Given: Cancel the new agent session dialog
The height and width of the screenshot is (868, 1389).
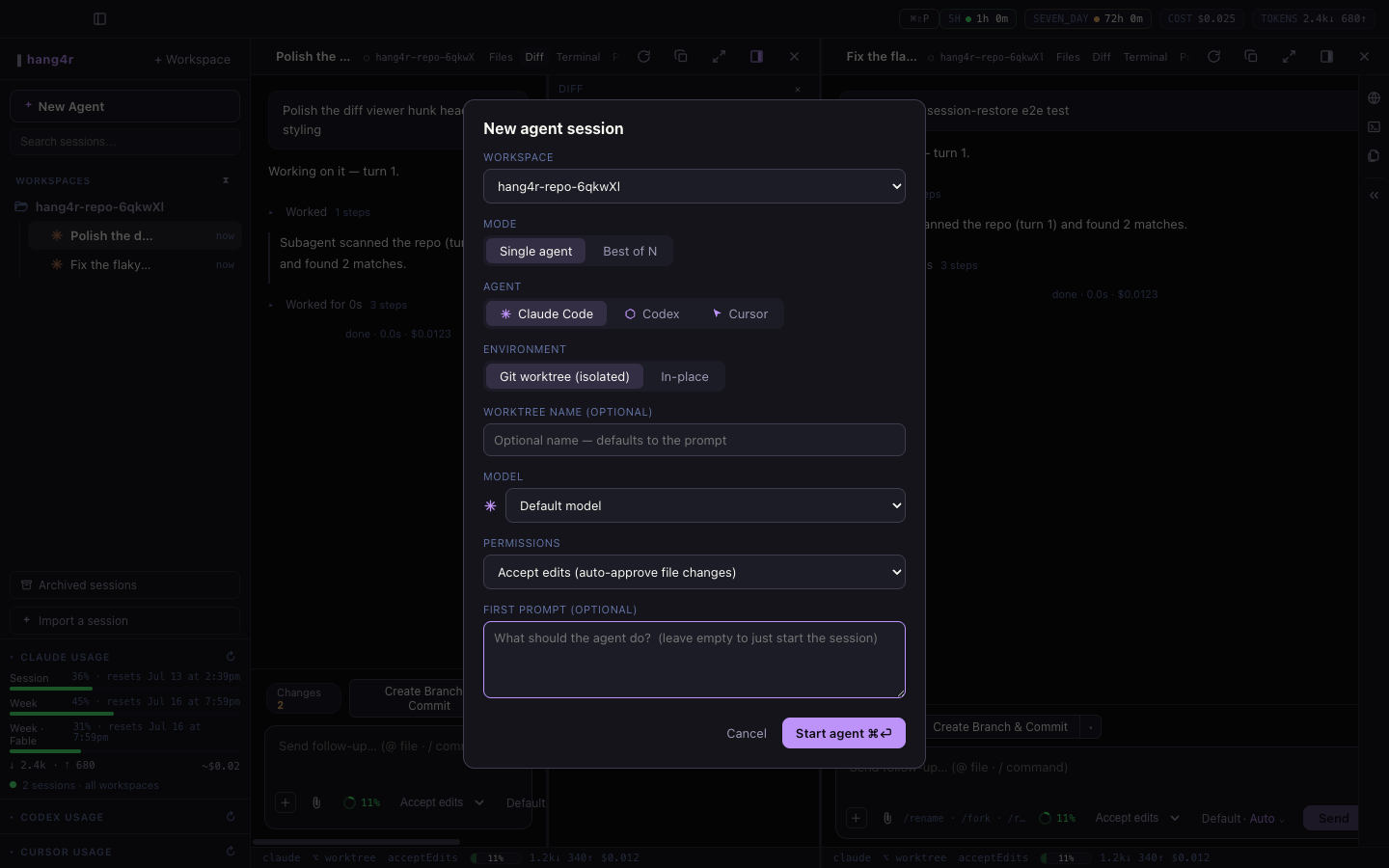Looking at the screenshot, I should pyautogui.click(x=747, y=733).
